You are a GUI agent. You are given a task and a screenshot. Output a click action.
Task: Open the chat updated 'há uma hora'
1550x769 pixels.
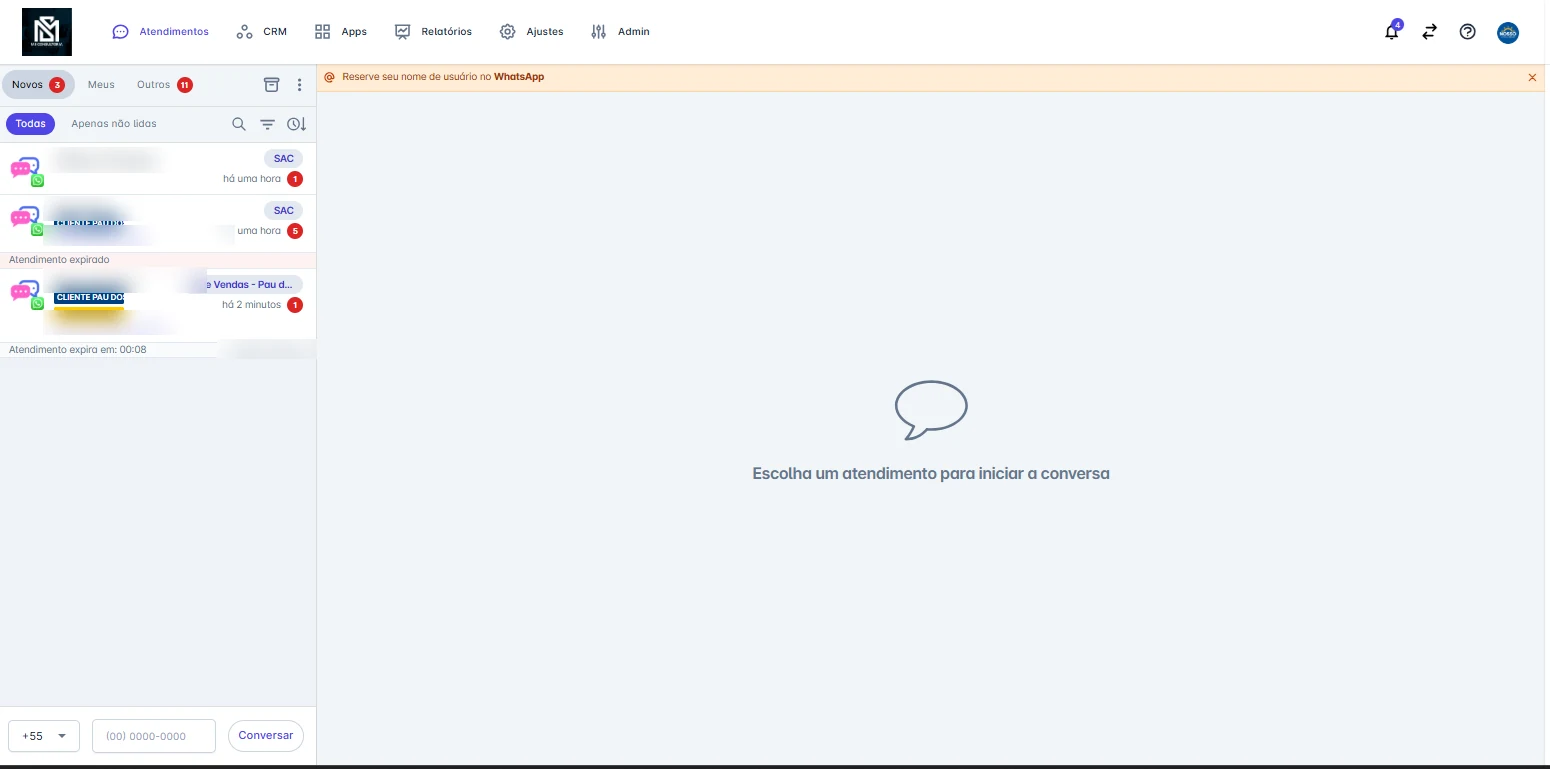[158, 168]
